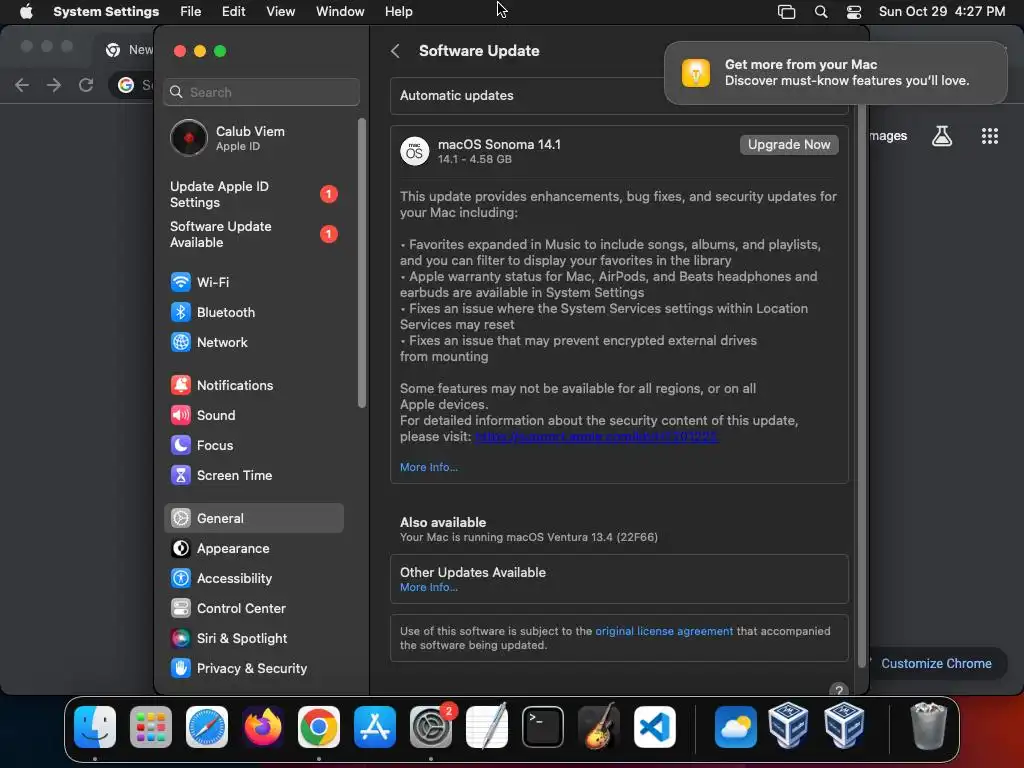Launch GarageBand from the Dock
This screenshot has width=1024, height=768.
599,727
